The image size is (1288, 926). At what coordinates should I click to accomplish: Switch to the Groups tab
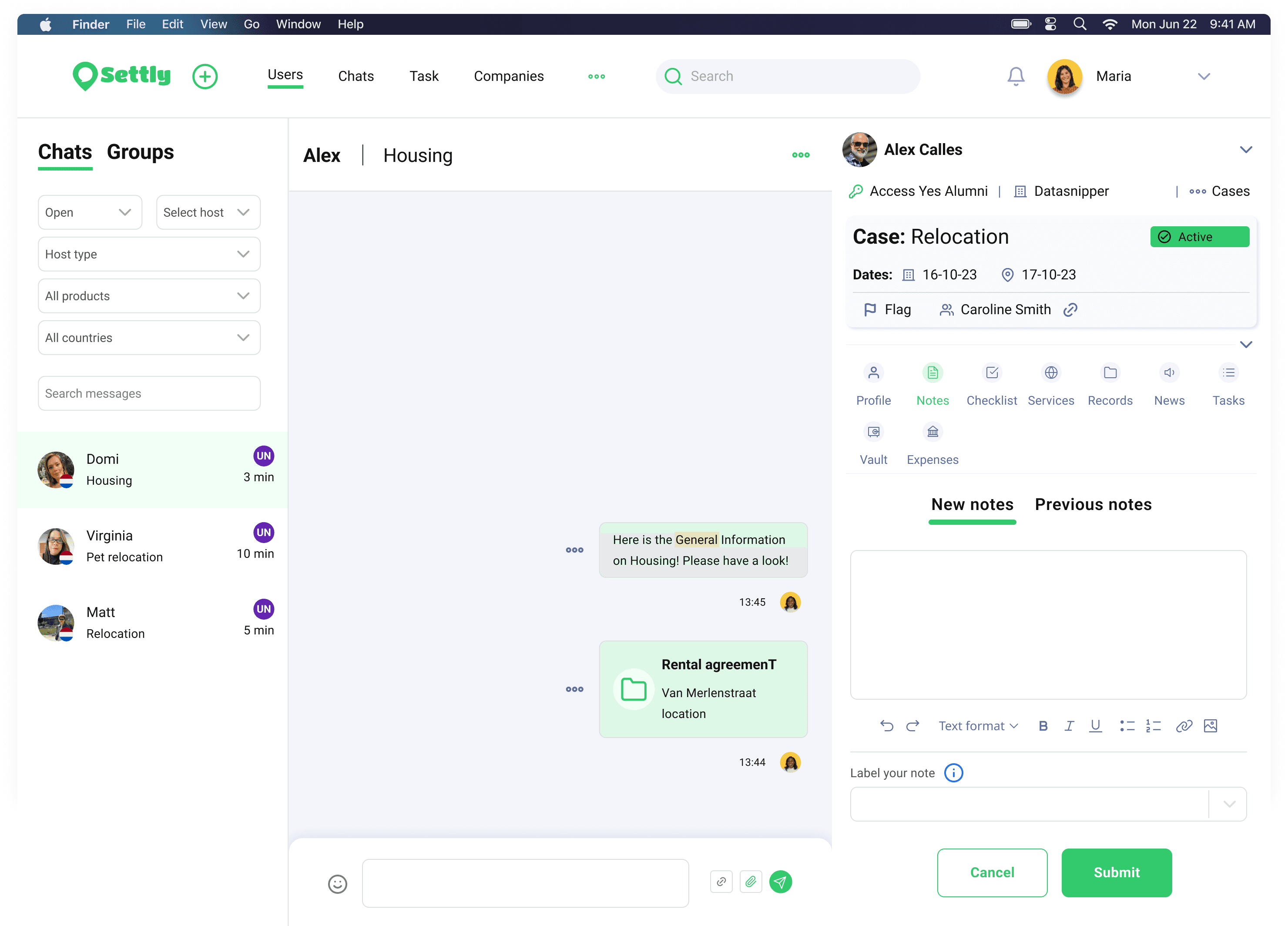click(140, 151)
